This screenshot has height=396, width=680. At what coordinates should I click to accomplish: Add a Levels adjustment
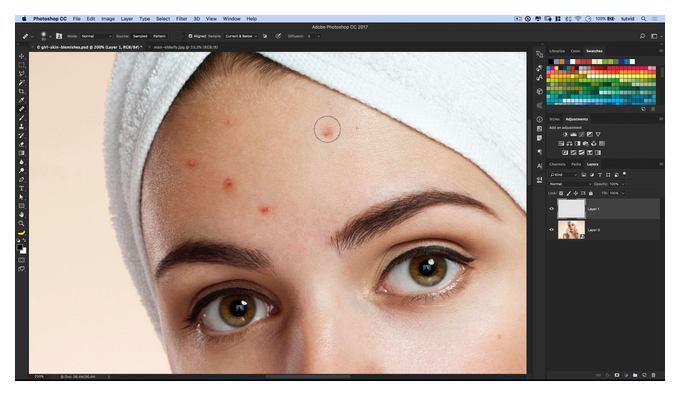coord(573,134)
